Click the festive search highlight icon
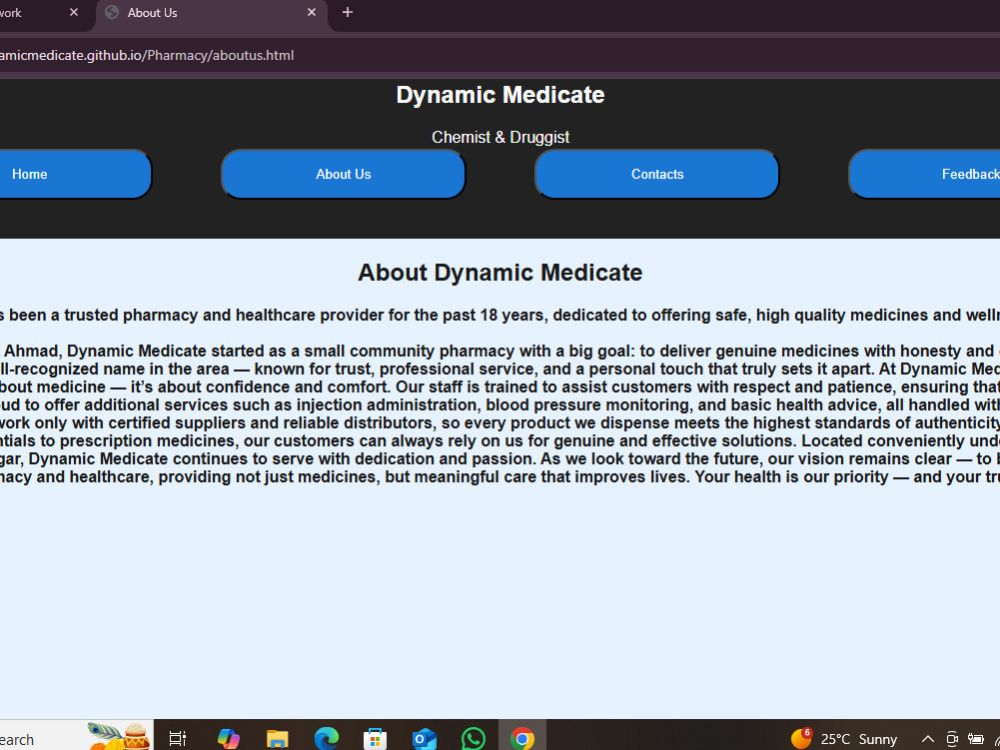The image size is (1000, 750). coord(119,735)
